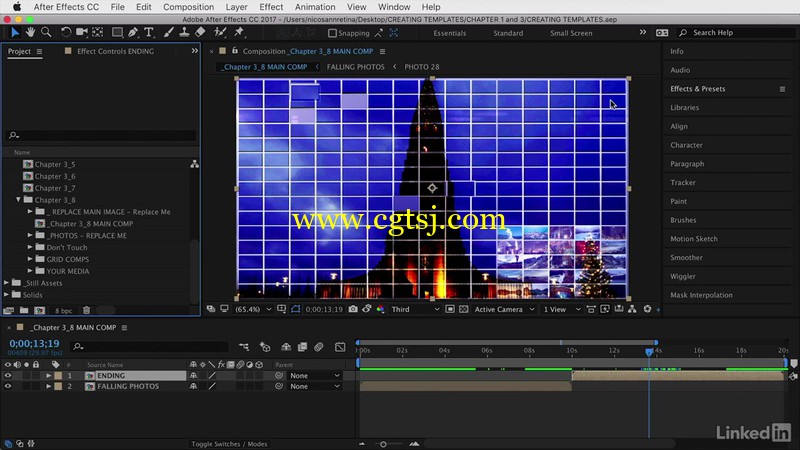Select the Essentials workspace
Image resolution: width=800 pixels, height=450 pixels.
[x=449, y=33]
